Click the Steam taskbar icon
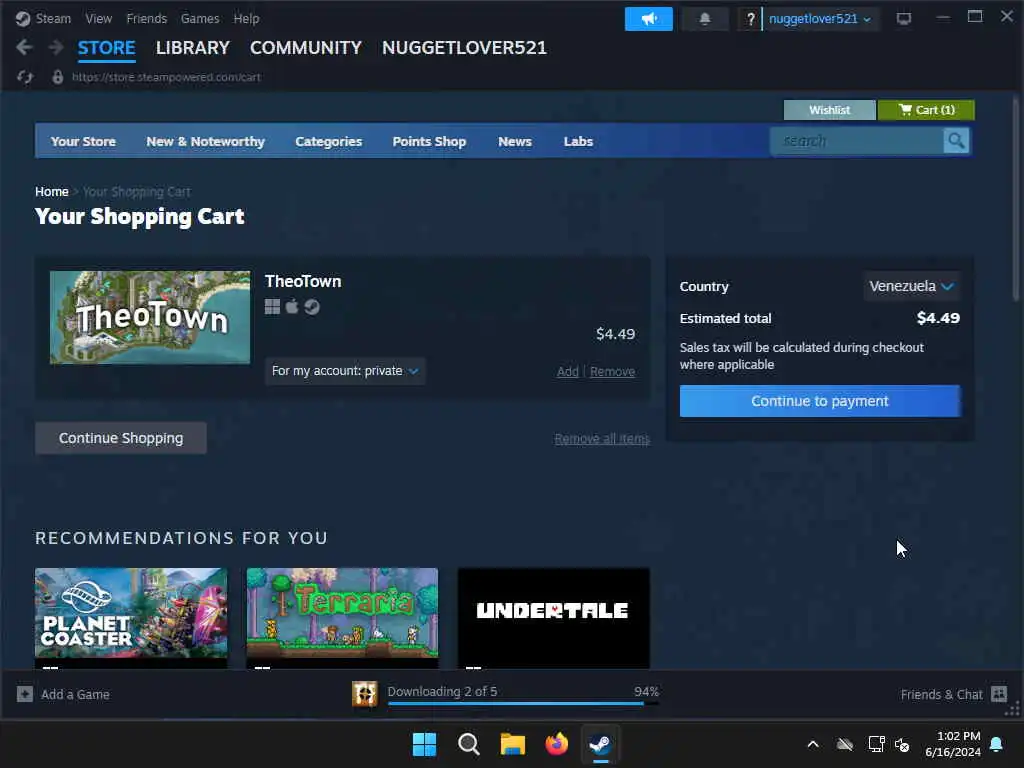Image resolution: width=1024 pixels, height=768 pixels. pyautogui.click(x=600, y=744)
